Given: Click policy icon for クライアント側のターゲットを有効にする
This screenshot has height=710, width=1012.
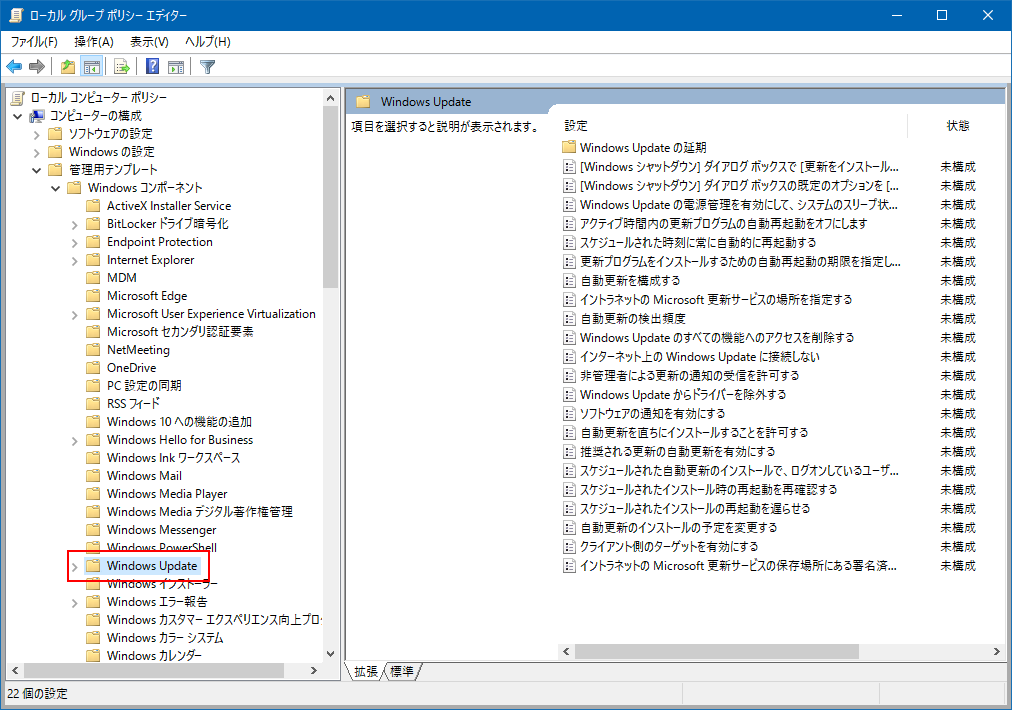Looking at the screenshot, I should click(569, 547).
